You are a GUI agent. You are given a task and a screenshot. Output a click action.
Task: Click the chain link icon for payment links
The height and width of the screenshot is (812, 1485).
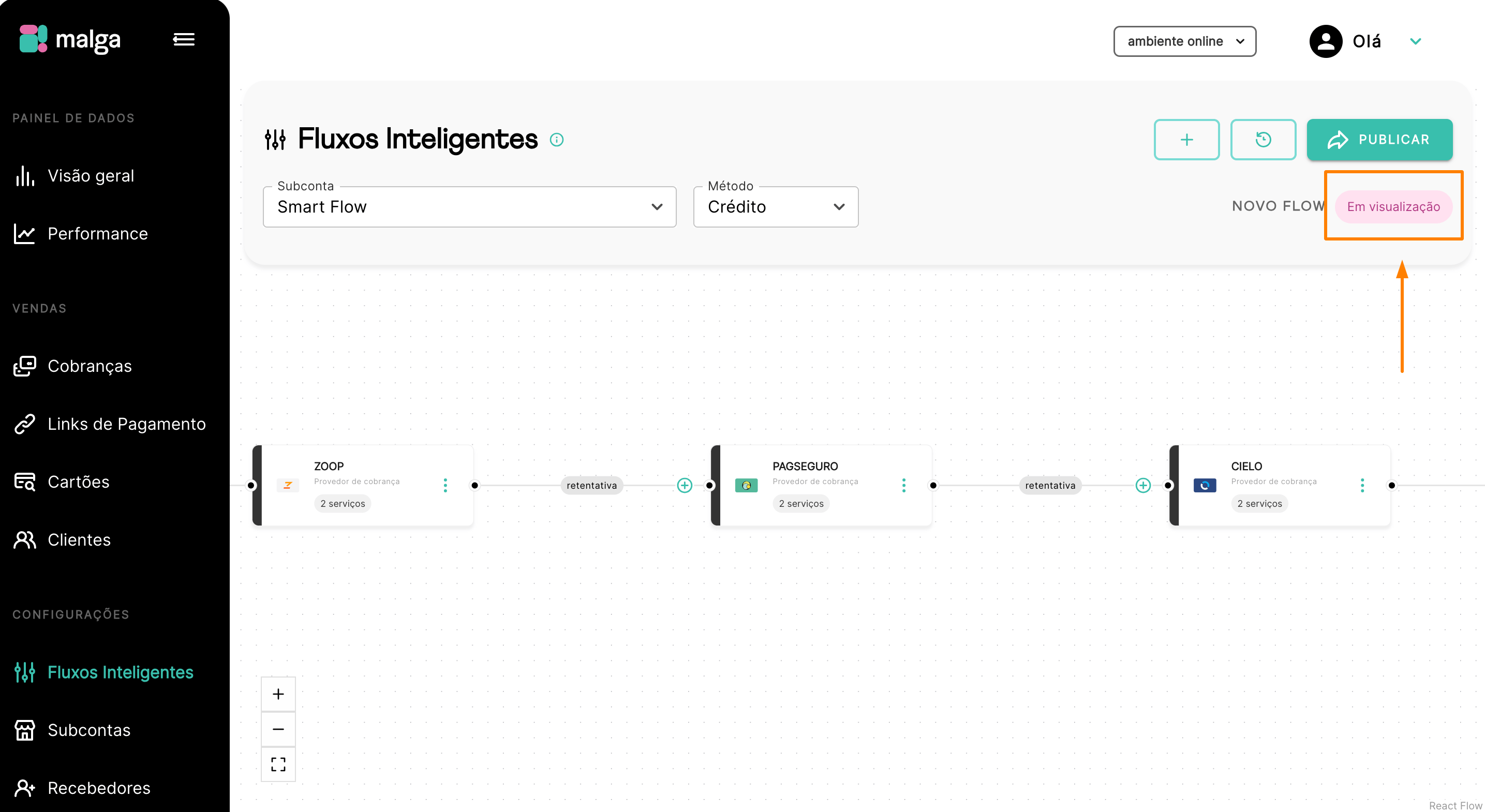coord(25,424)
